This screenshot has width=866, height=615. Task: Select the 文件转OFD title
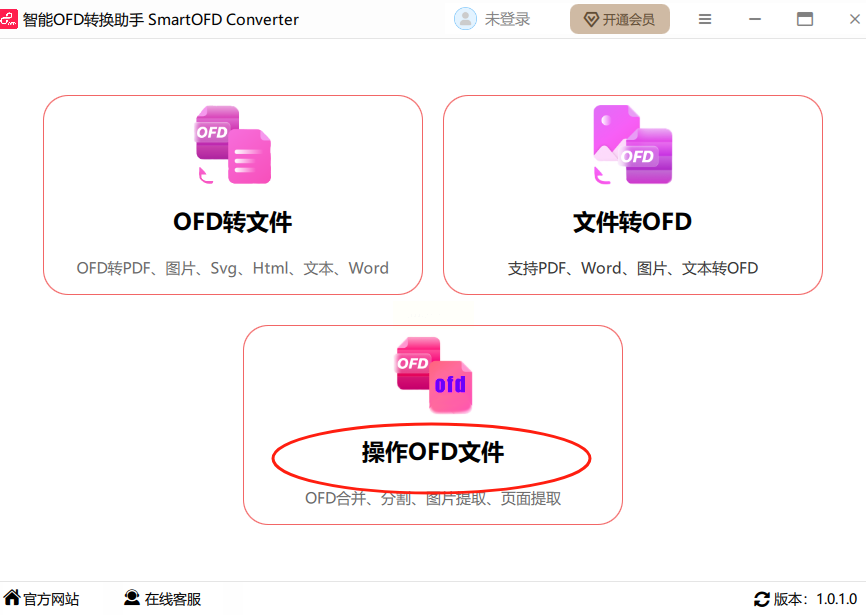(x=632, y=222)
